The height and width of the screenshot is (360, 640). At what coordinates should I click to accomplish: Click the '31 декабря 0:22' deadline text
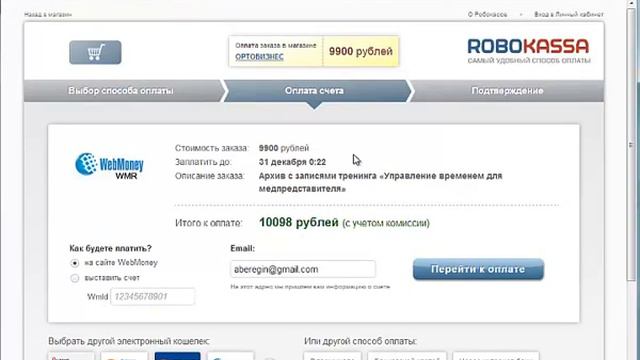pos(292,162)
